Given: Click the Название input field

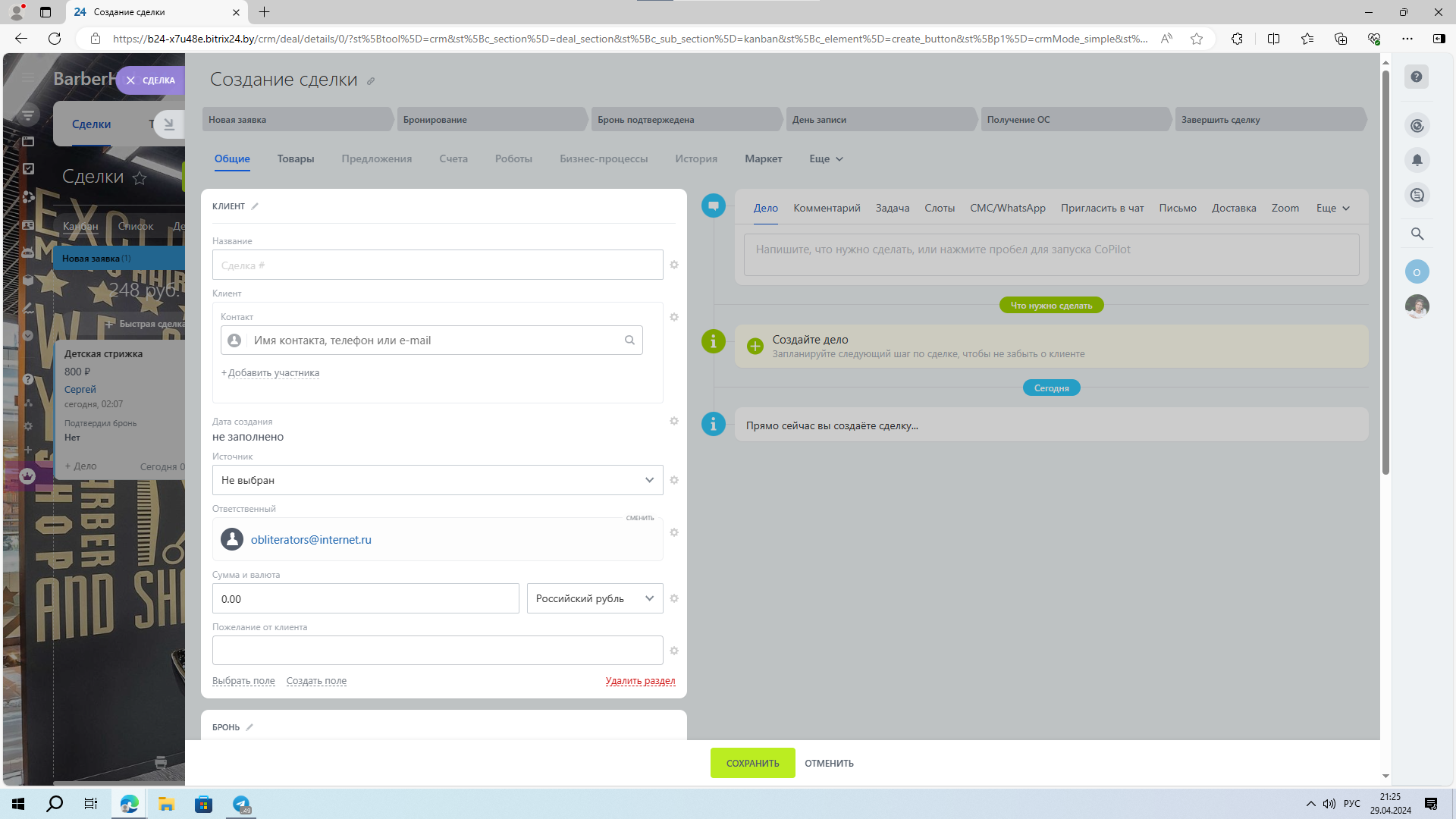Looking at the screenshot, I should click(x=438, y=265).
